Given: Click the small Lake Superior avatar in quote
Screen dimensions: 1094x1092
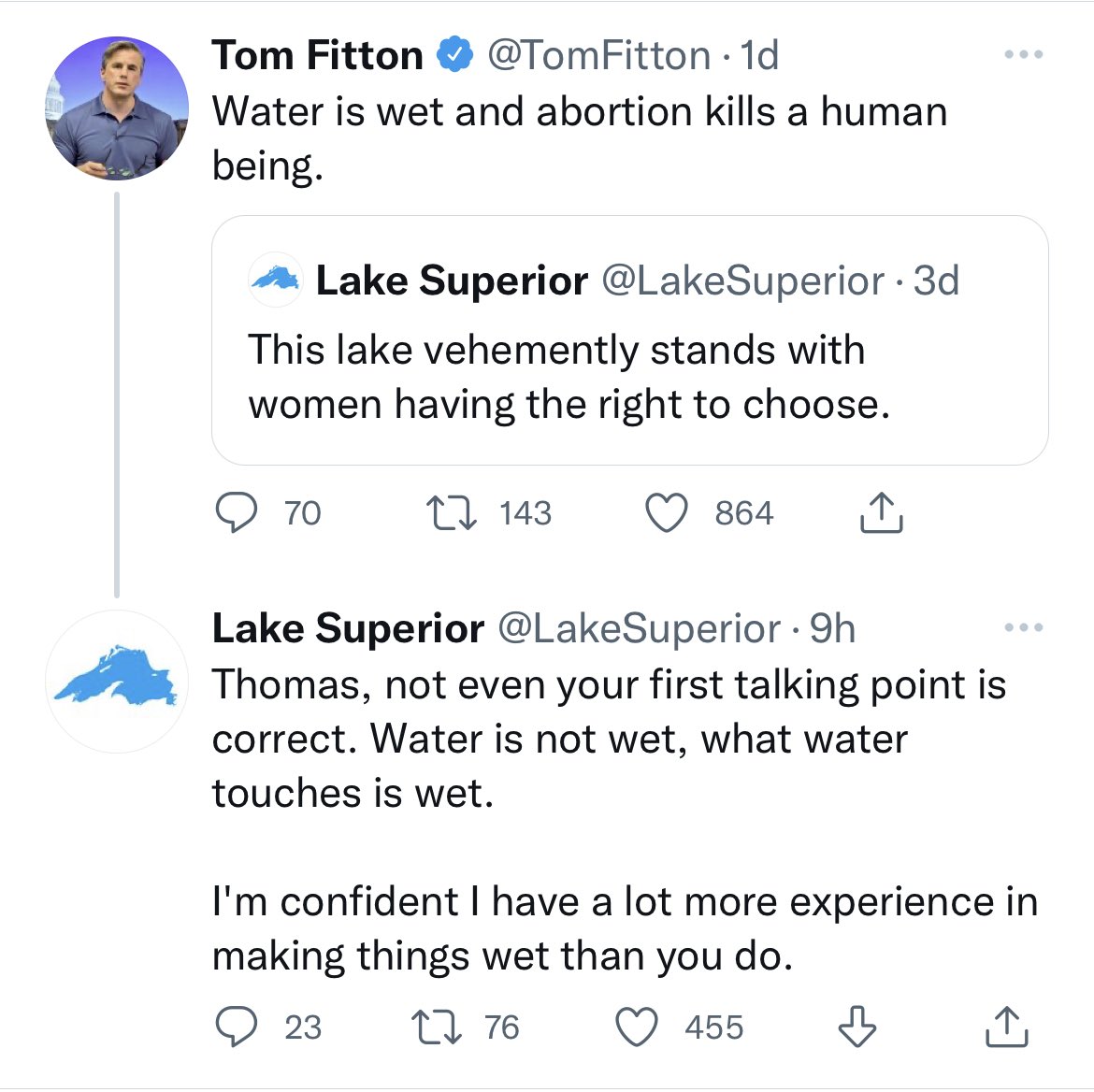Looking at the screenshot, I should [x=275, y=280].
